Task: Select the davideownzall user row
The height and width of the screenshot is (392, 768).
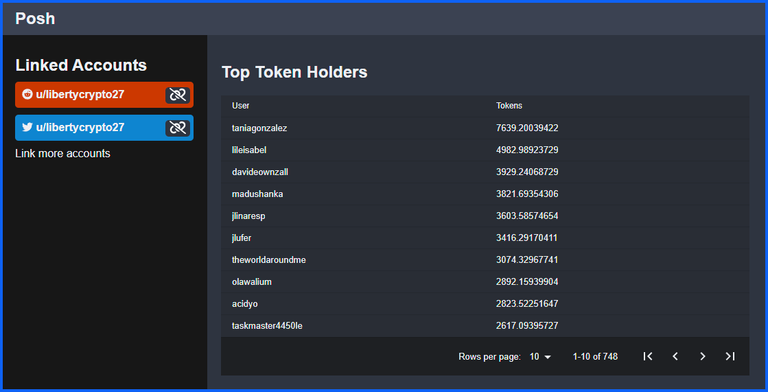Action: point(485,172)
